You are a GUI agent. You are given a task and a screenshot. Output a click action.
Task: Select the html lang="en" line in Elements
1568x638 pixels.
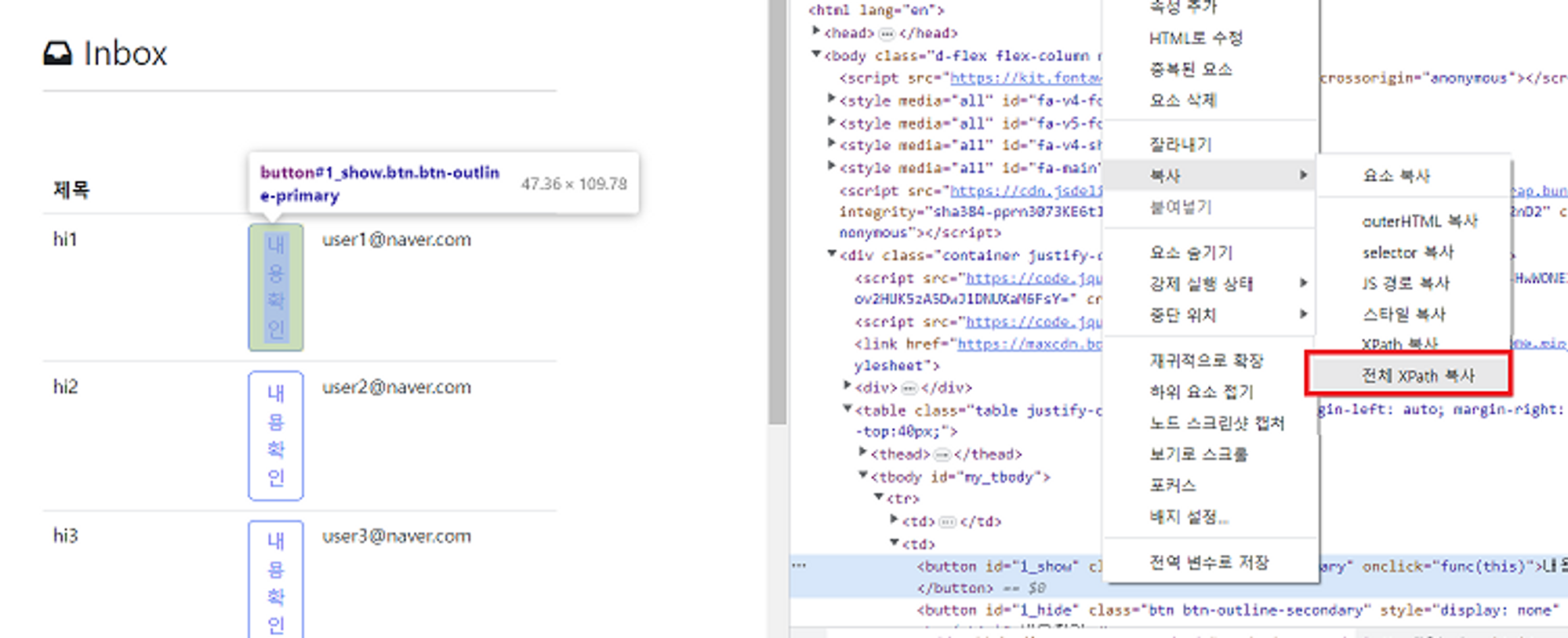pyautogui.click(x=877, y=10)
